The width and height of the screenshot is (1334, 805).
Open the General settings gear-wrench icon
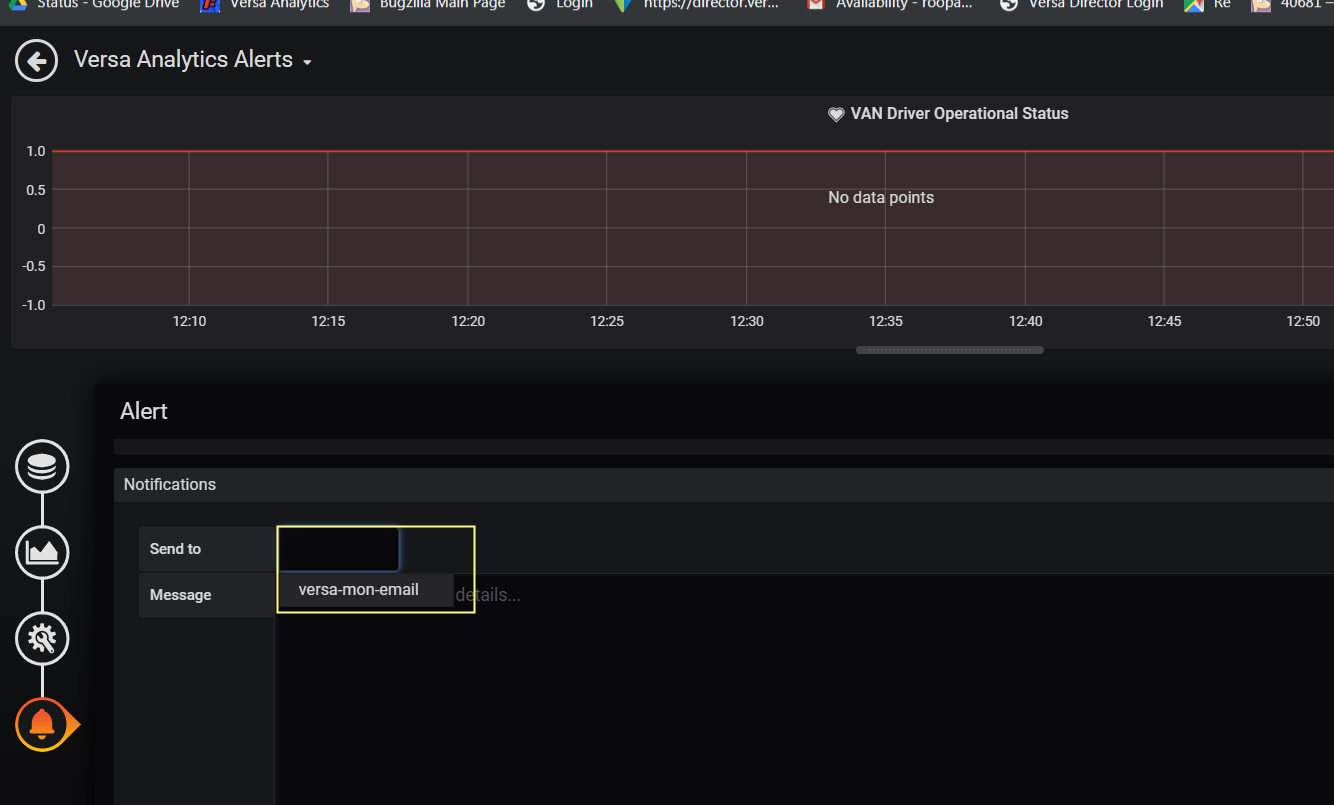click(x=42, y=638)
